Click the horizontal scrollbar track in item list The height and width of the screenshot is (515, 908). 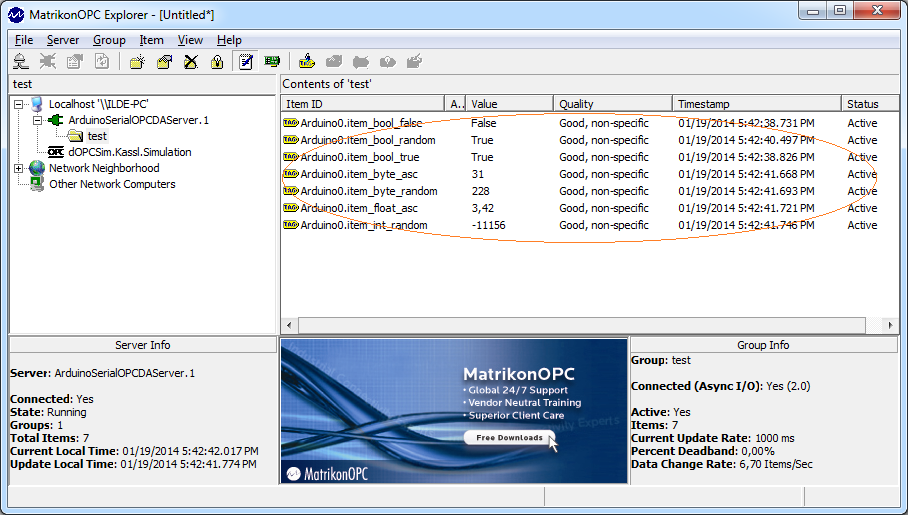[x=582, y=325]
